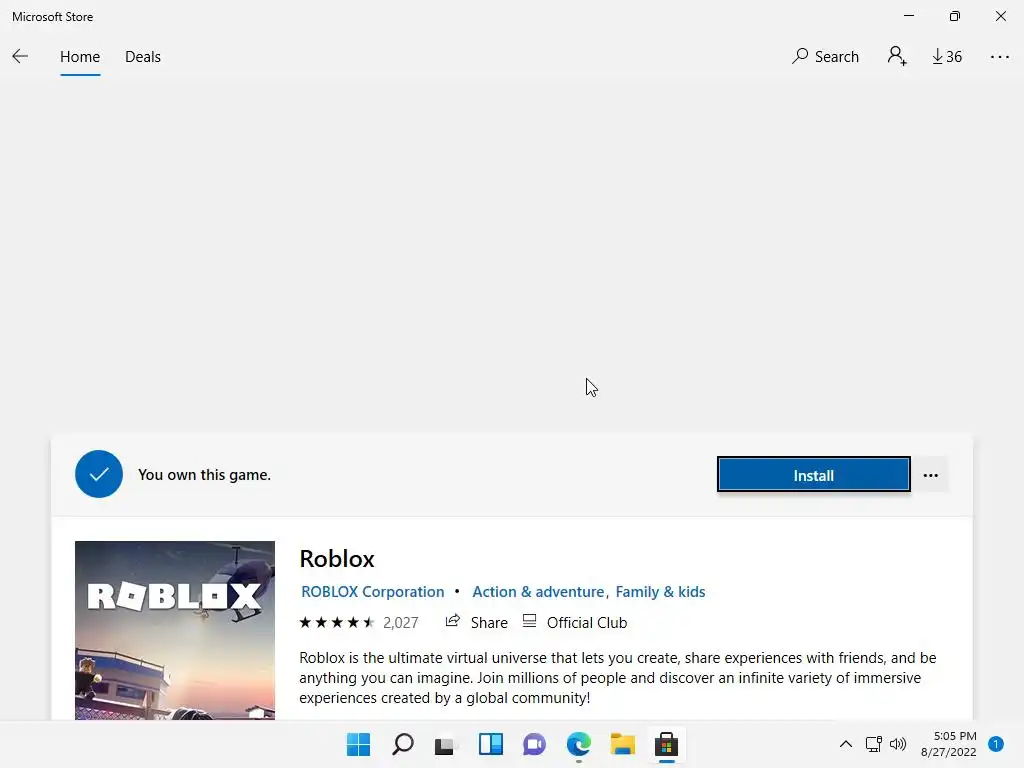Browse the Action & adventure category

538,592
